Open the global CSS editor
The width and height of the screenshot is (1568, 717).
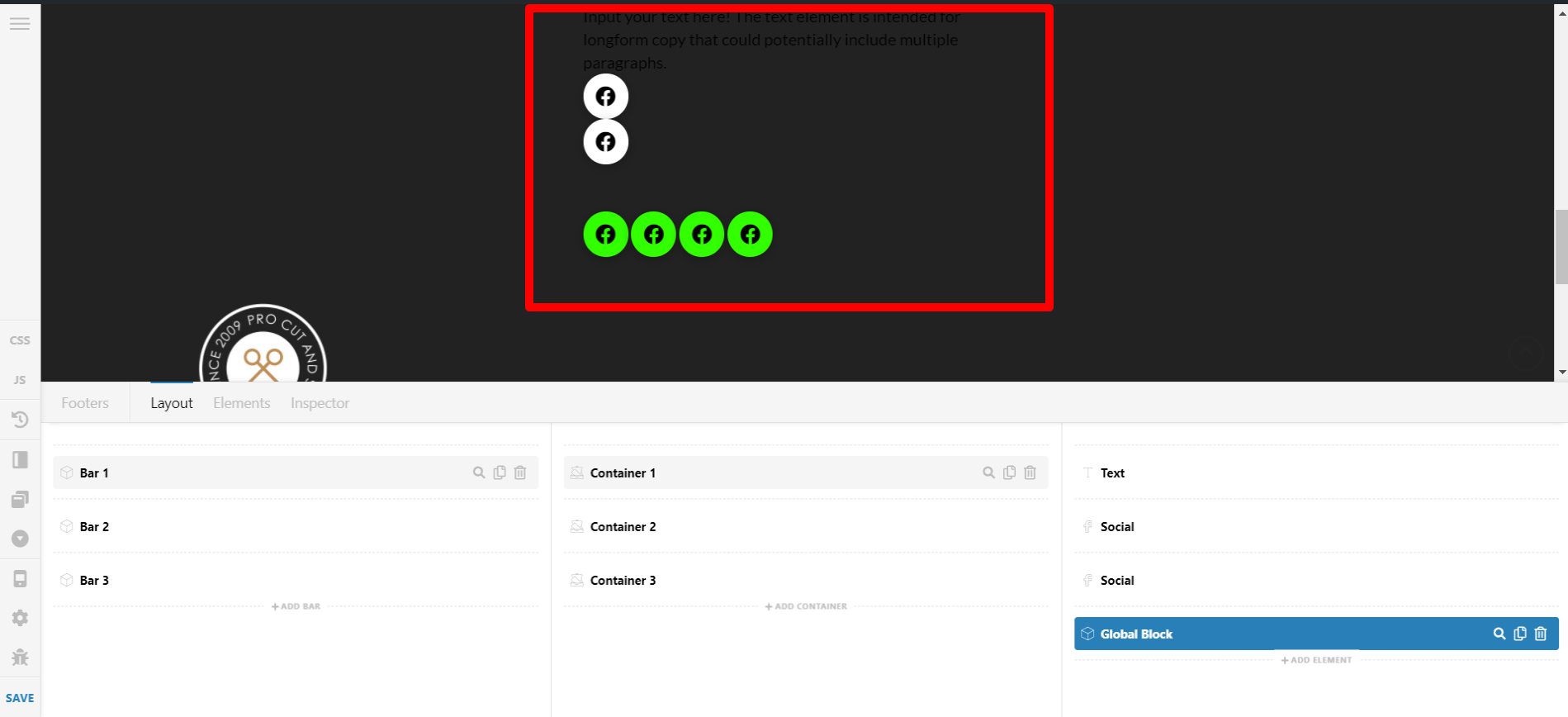point(20,340)
